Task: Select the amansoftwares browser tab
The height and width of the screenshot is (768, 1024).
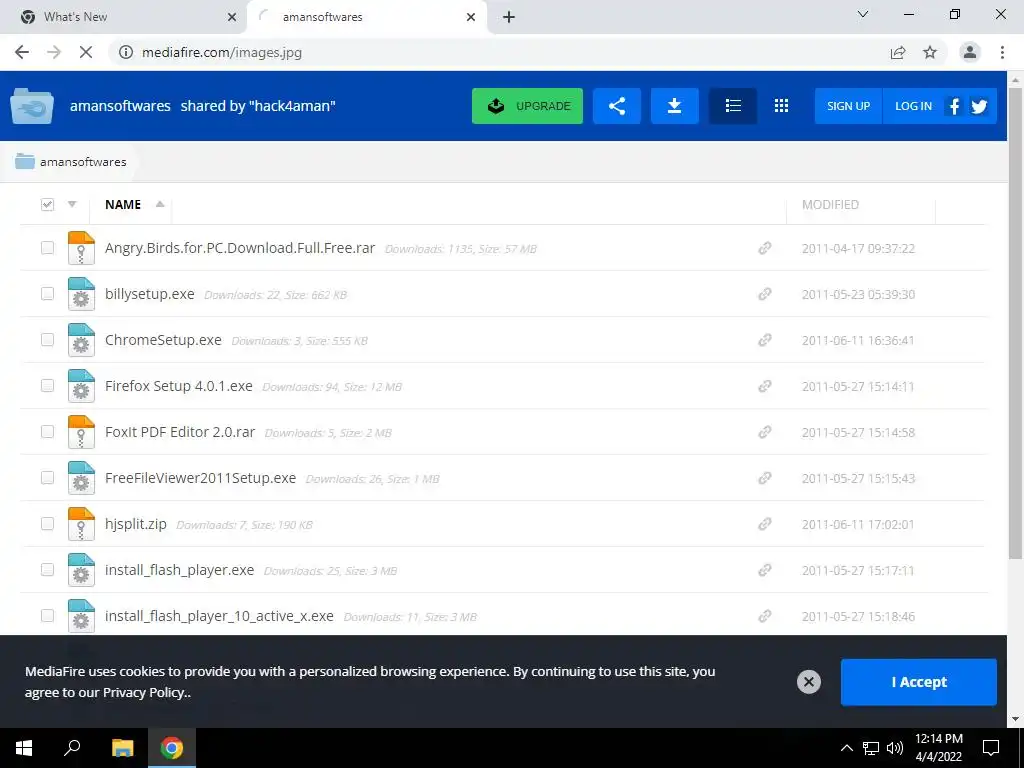Action: 366,17
